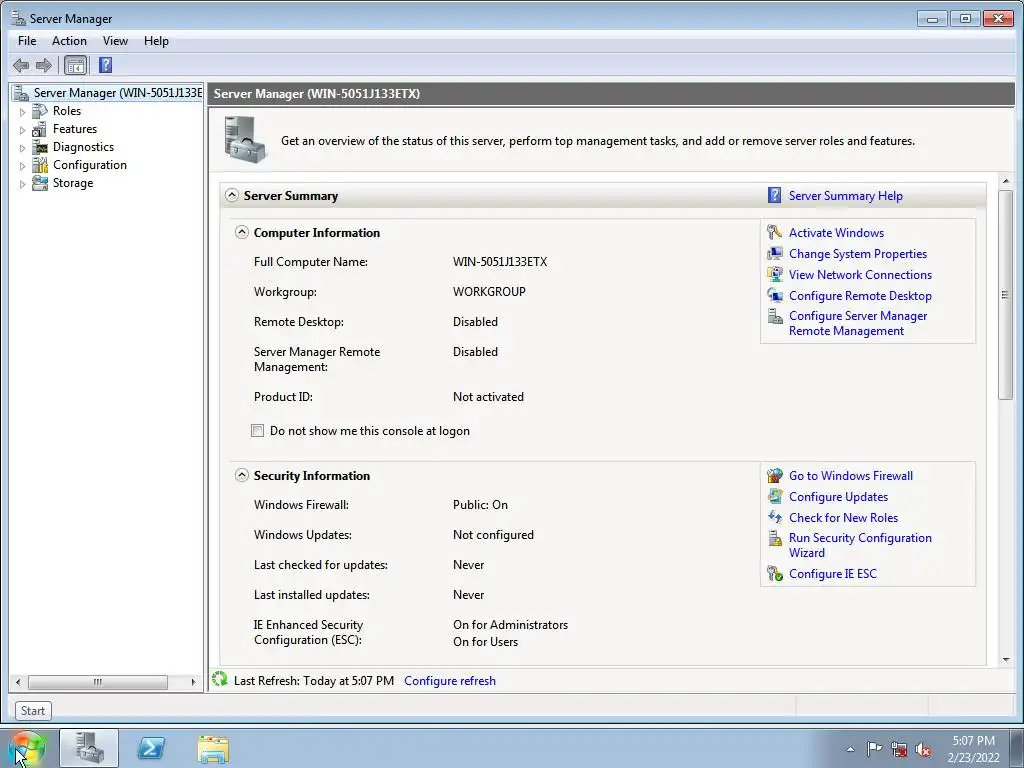Screen dimensions: 1024x768
Task: Click the View Network Connections icon
Action: (775, 274)
